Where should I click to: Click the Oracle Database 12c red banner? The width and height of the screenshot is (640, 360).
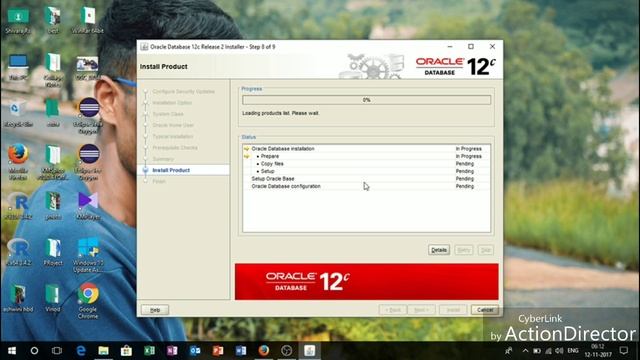367,282
